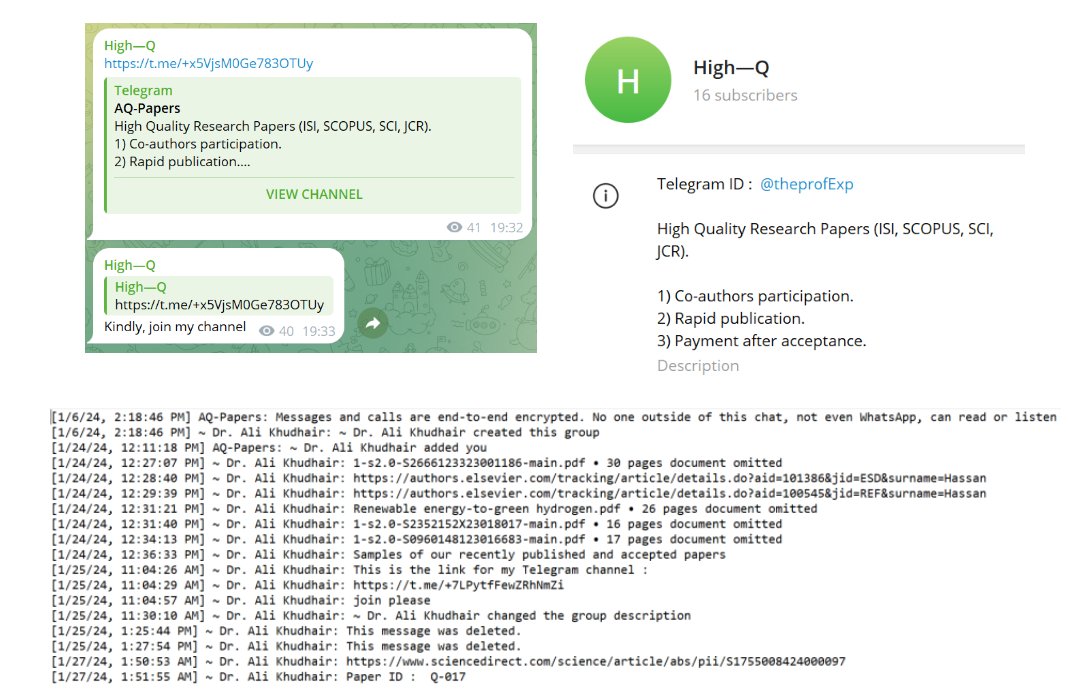Click the 'join please' log line
The image size is (1069, 693).
[241, 600]
